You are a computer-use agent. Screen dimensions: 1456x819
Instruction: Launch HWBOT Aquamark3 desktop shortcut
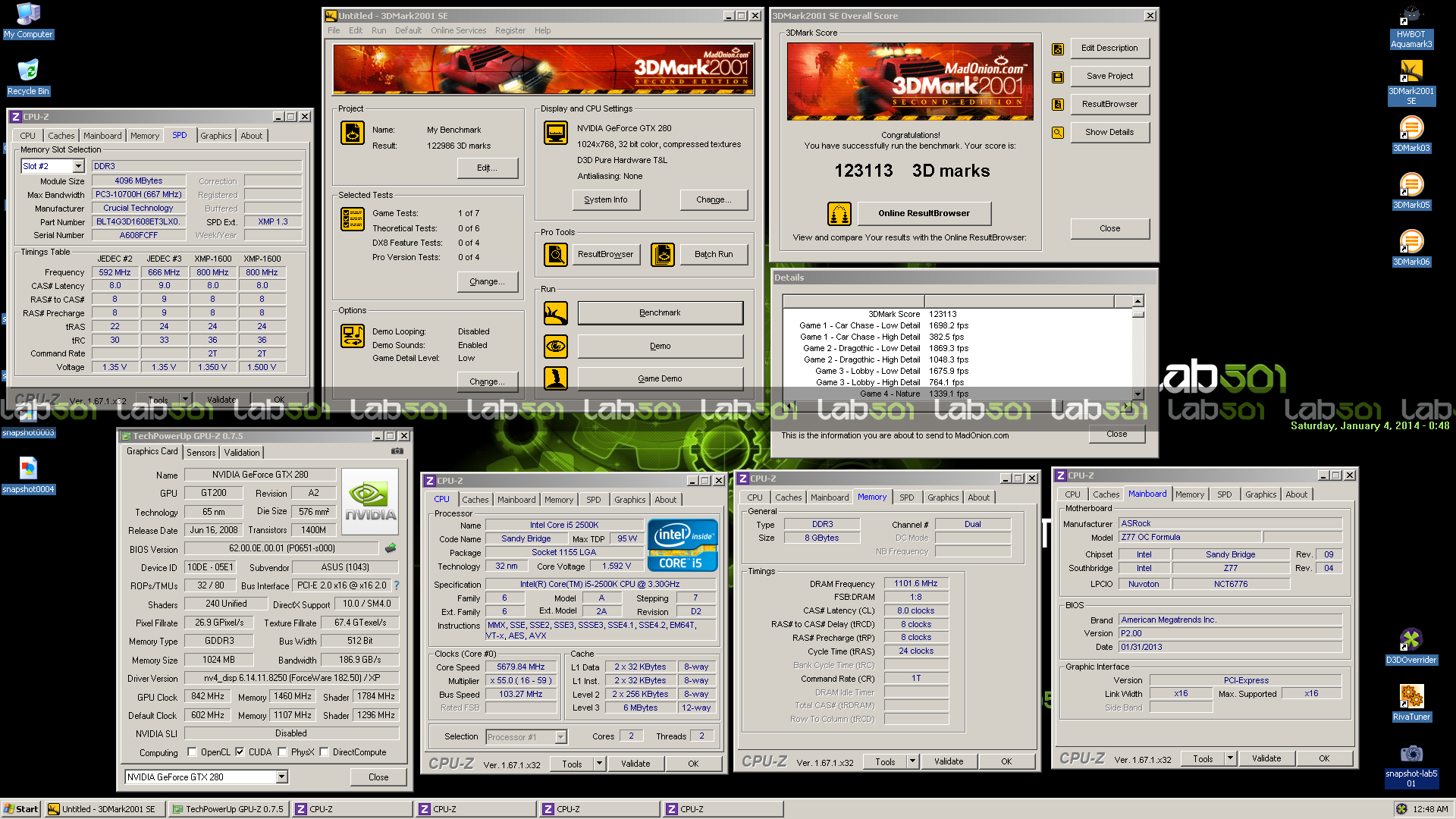coord(1410,27)
